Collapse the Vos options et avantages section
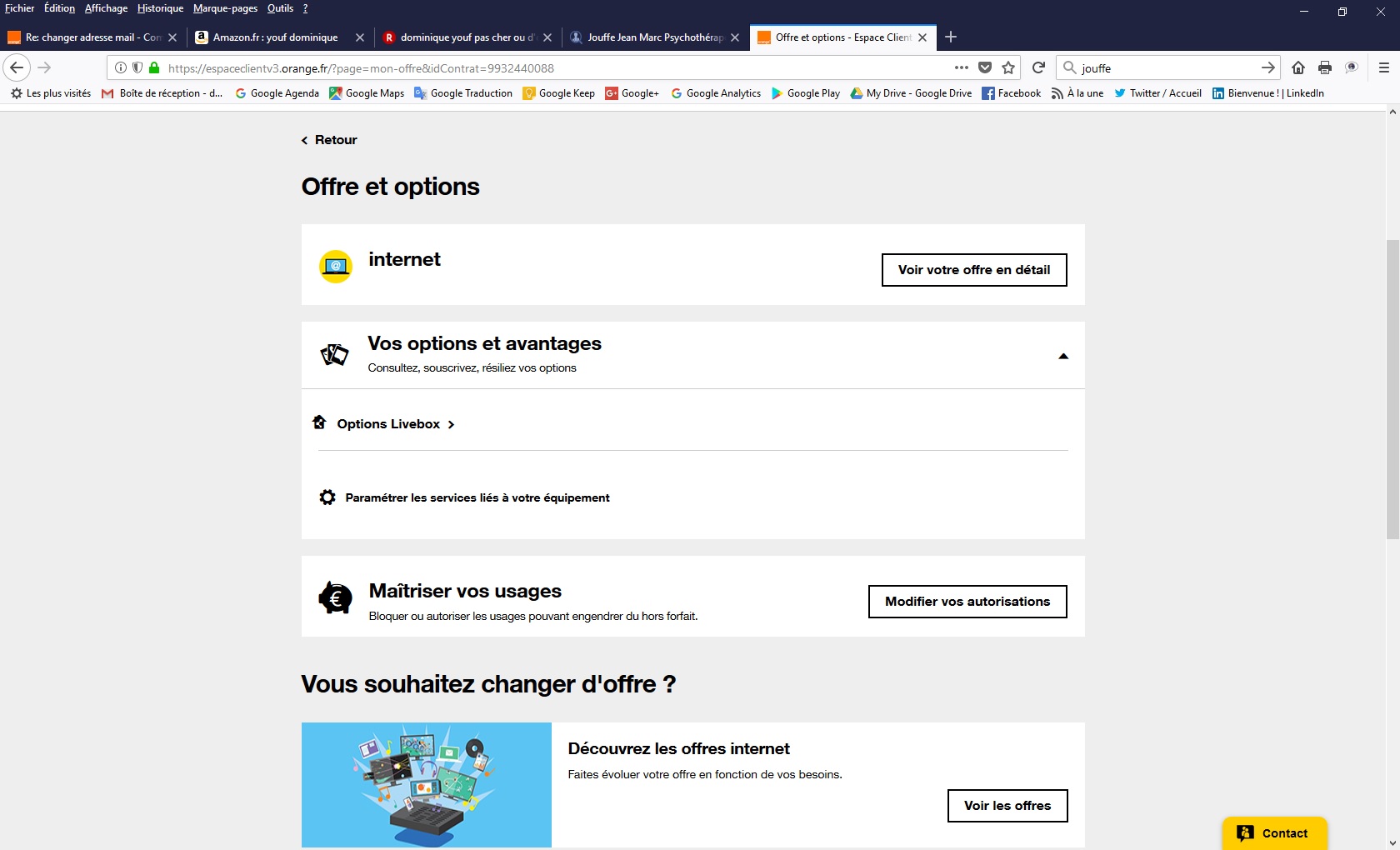 pyautogui.click(x=1063, y=356)
